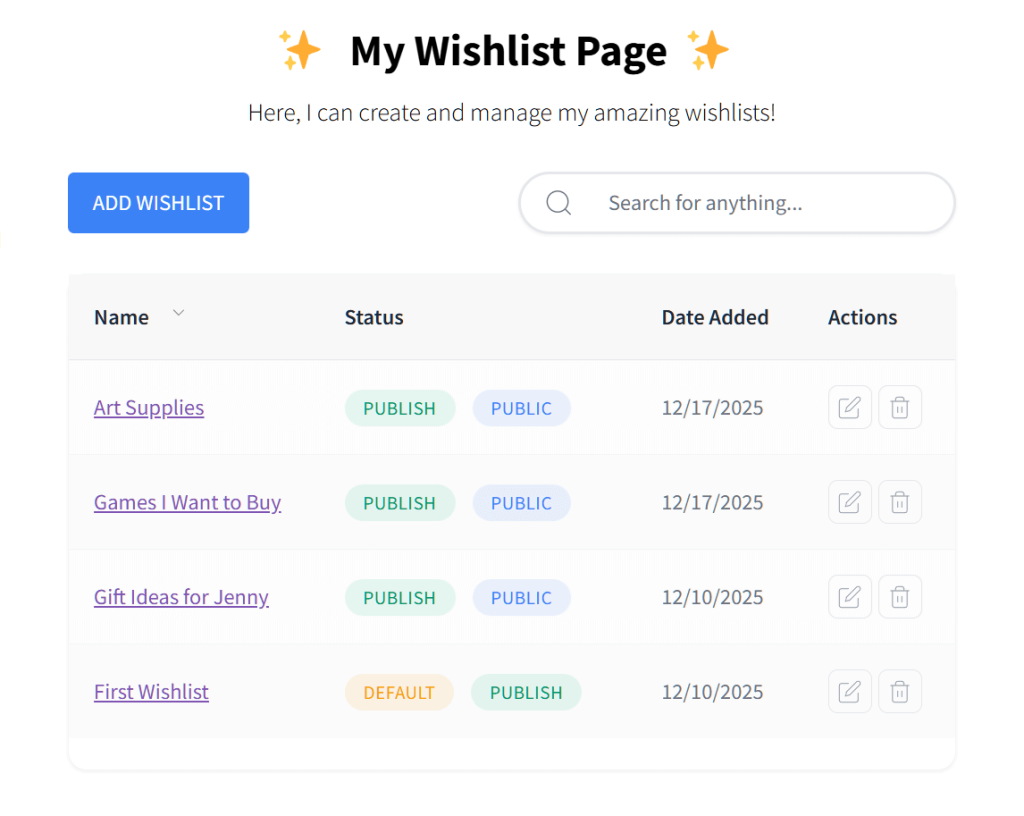Open the pencil edit icon for Gift Ideas for Jenny
The height and width of the screenshot is (816, 1024).
849,596
